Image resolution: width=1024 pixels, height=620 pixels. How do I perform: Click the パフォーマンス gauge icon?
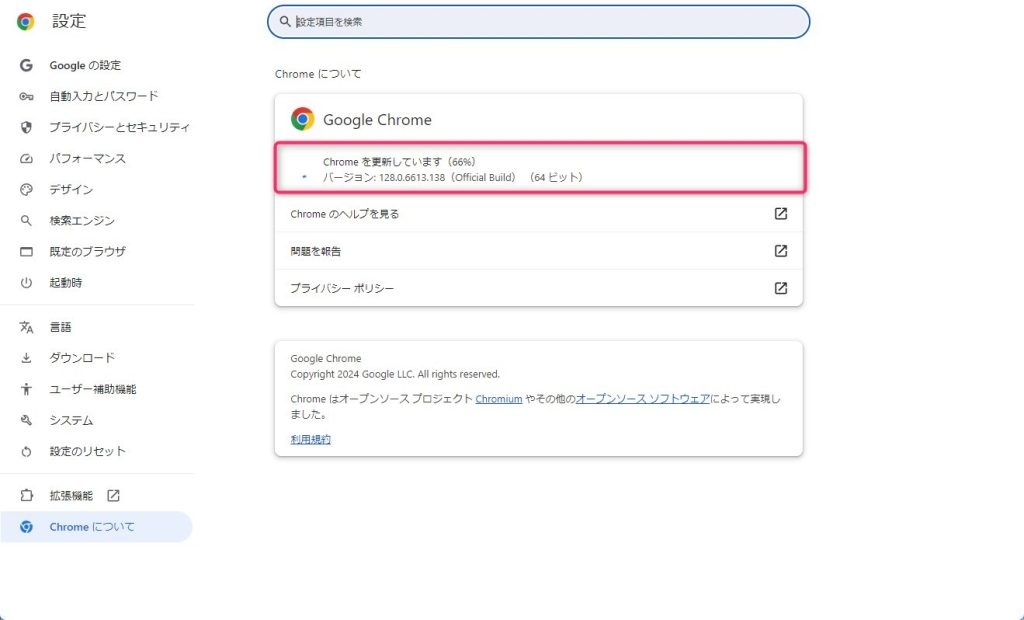(x=27, y=158)
